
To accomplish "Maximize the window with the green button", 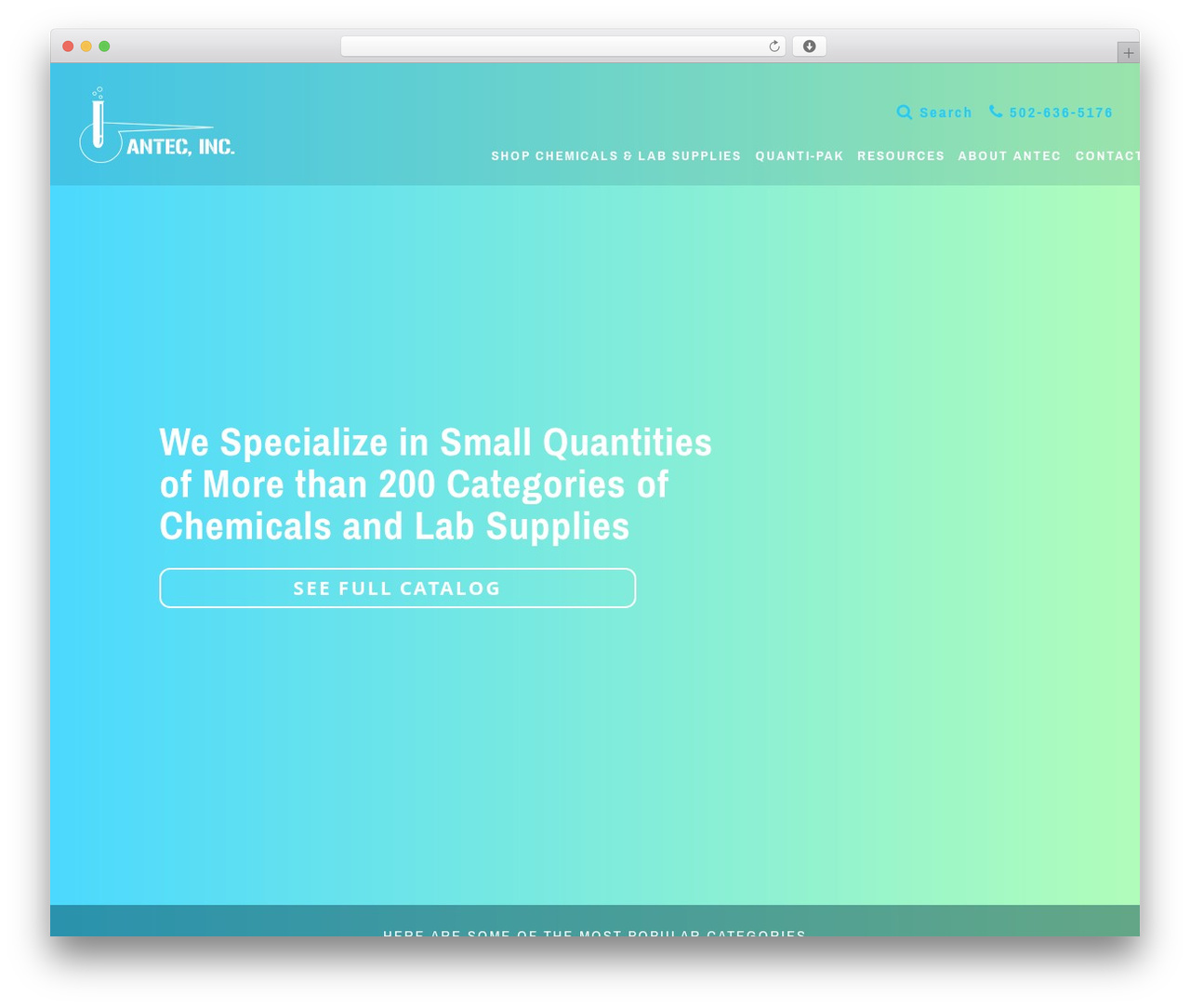I will (104, 46).
